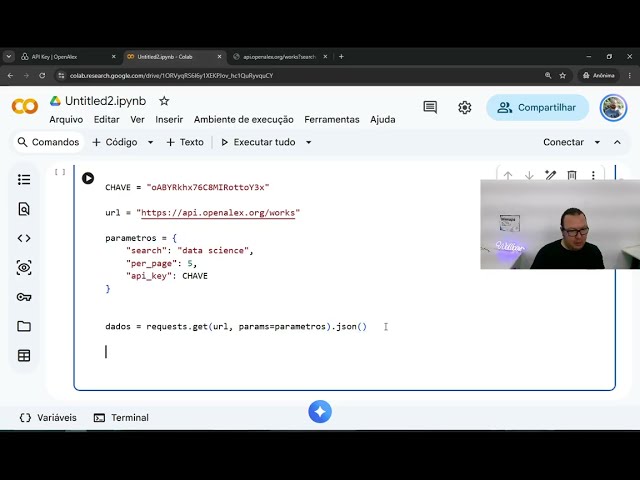Viewport: 640px width, 480px height.
Task: Click the "data science" search value
Action: pyautogui.click(x=213, y=251)
